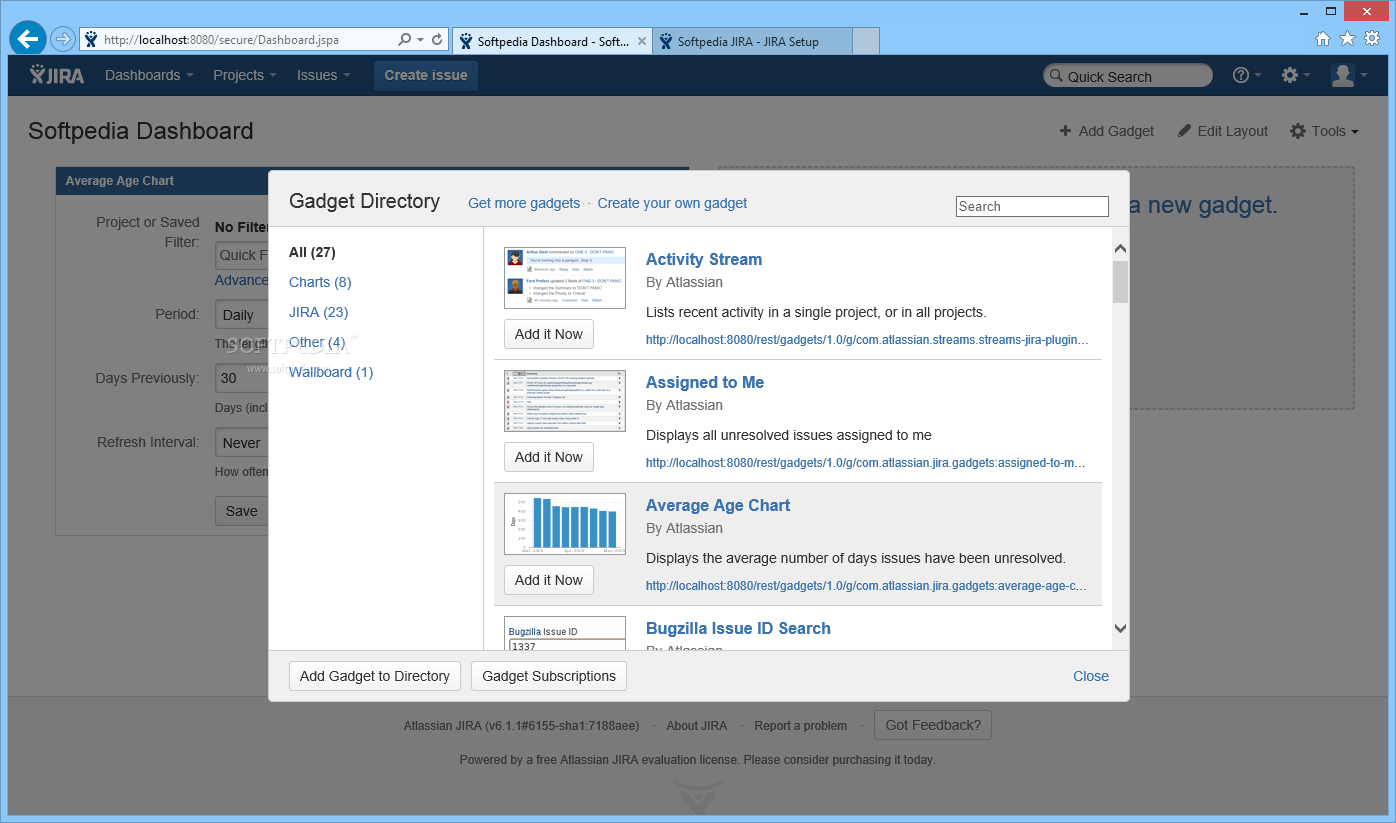Click Edit Layout pencil option

(1222, 131)
